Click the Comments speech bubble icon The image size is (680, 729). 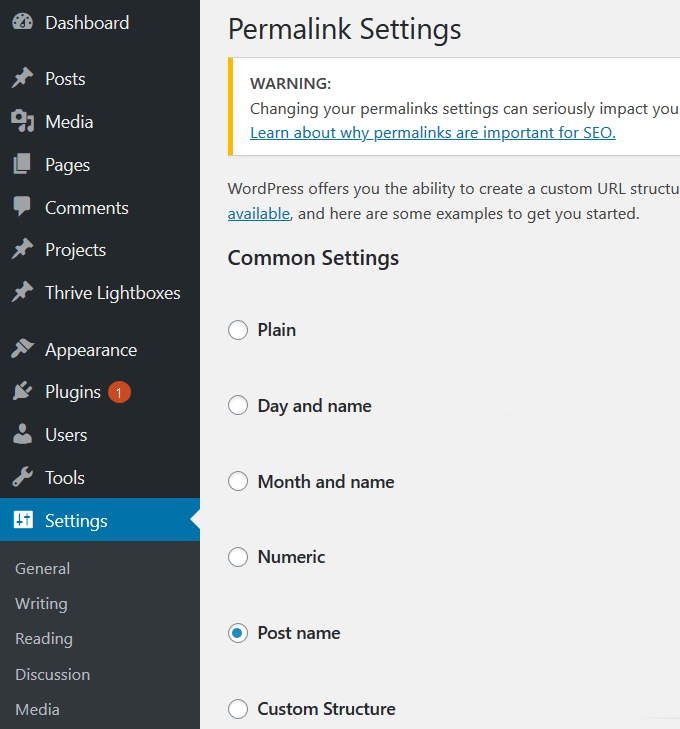[22, 208]
